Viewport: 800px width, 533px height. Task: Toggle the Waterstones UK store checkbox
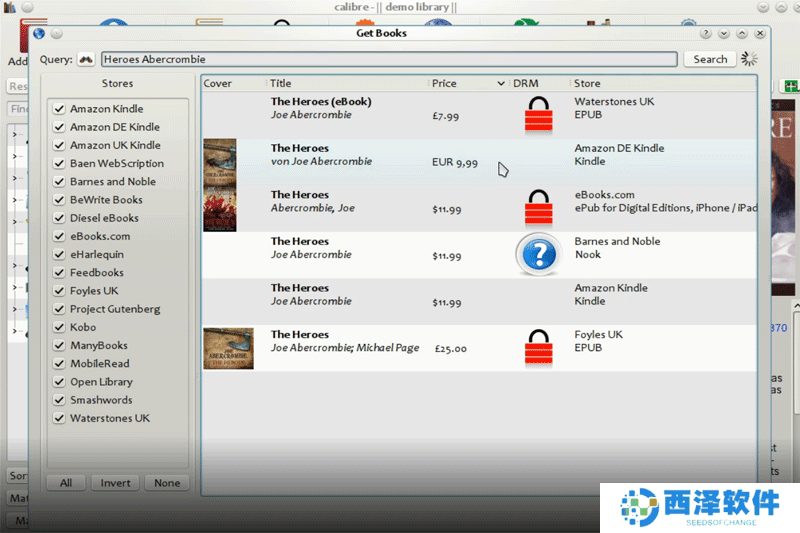[59, 418]
